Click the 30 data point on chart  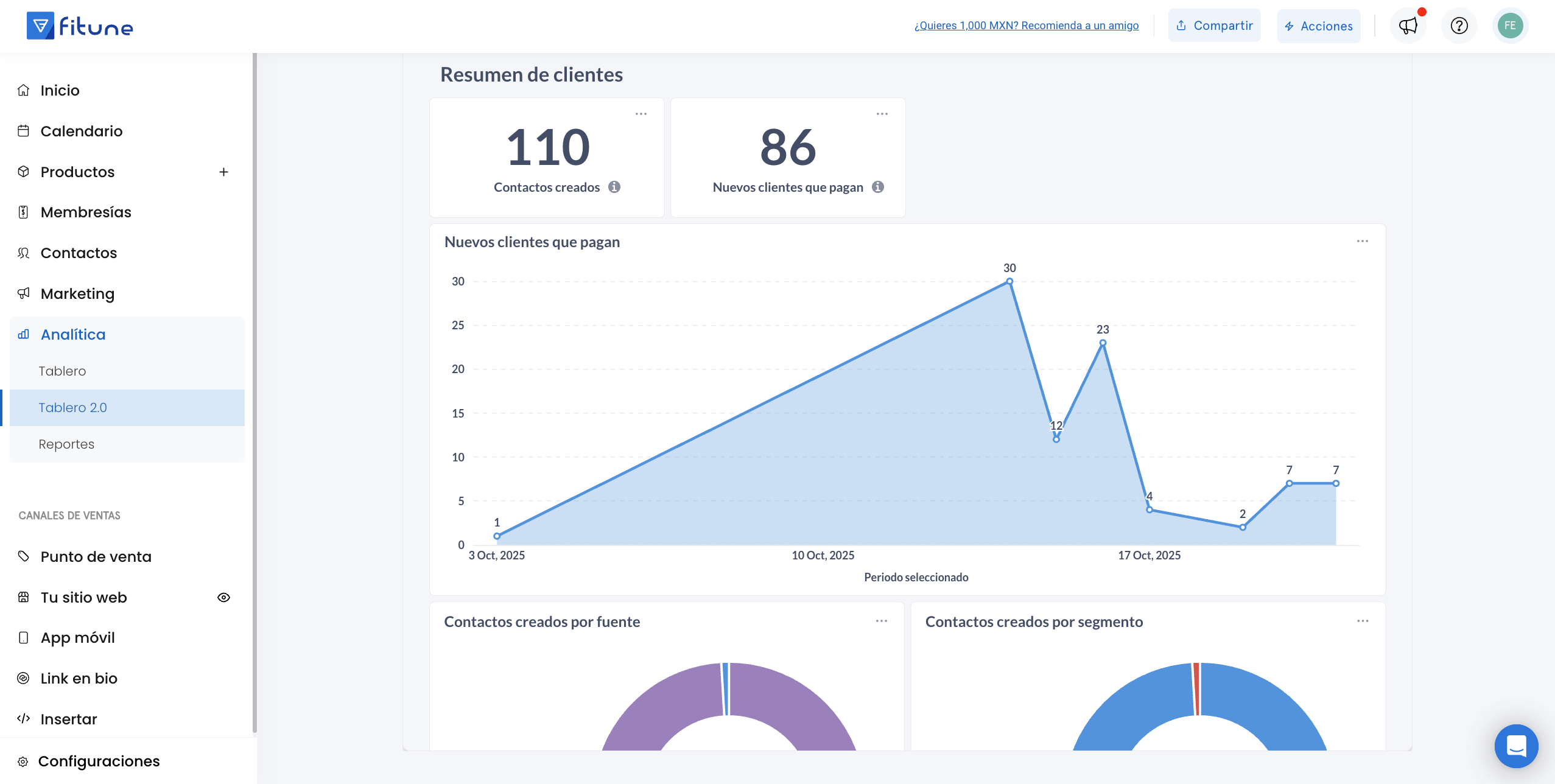[x=1009, y=281]
